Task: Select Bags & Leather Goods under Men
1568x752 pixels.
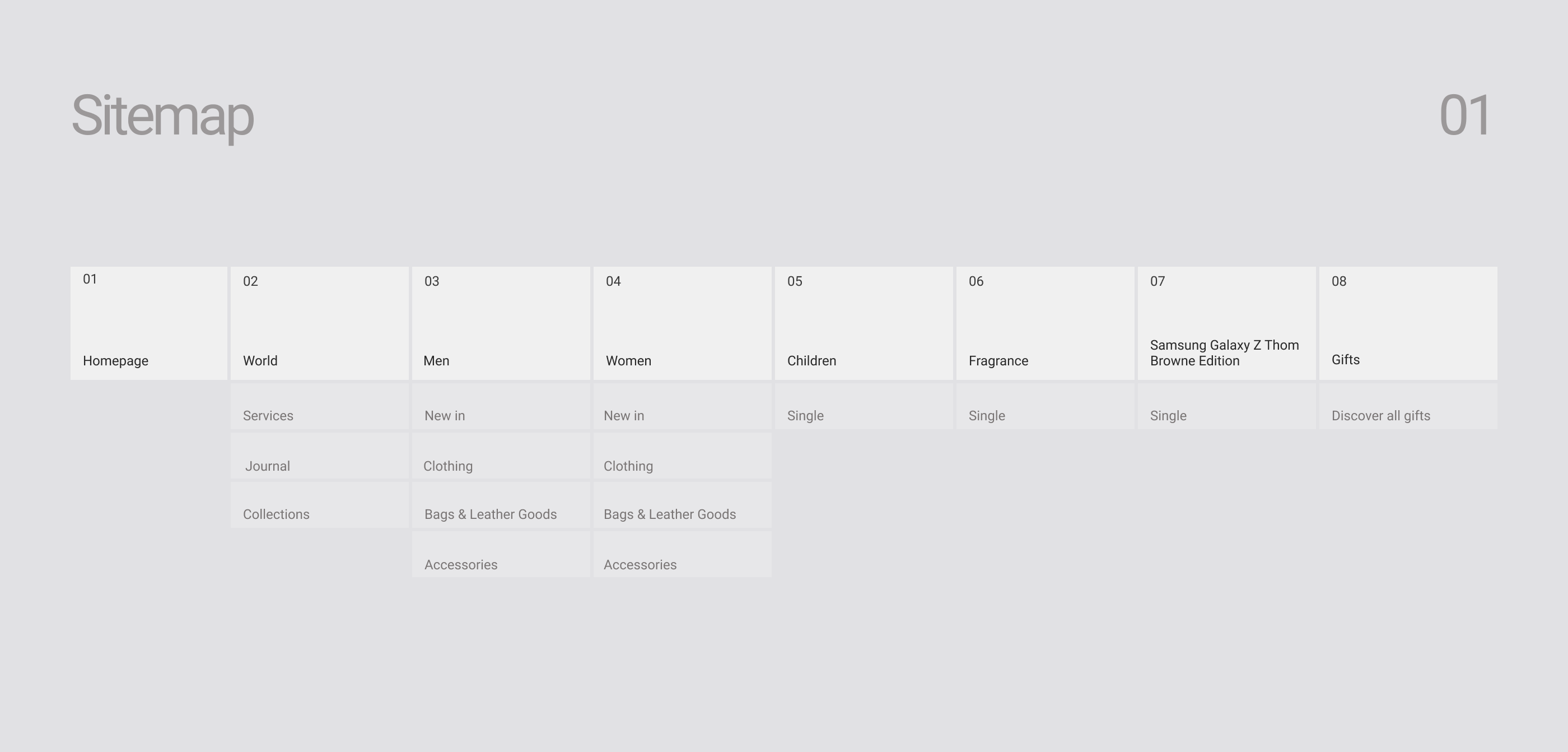Action: pos(500,505)
